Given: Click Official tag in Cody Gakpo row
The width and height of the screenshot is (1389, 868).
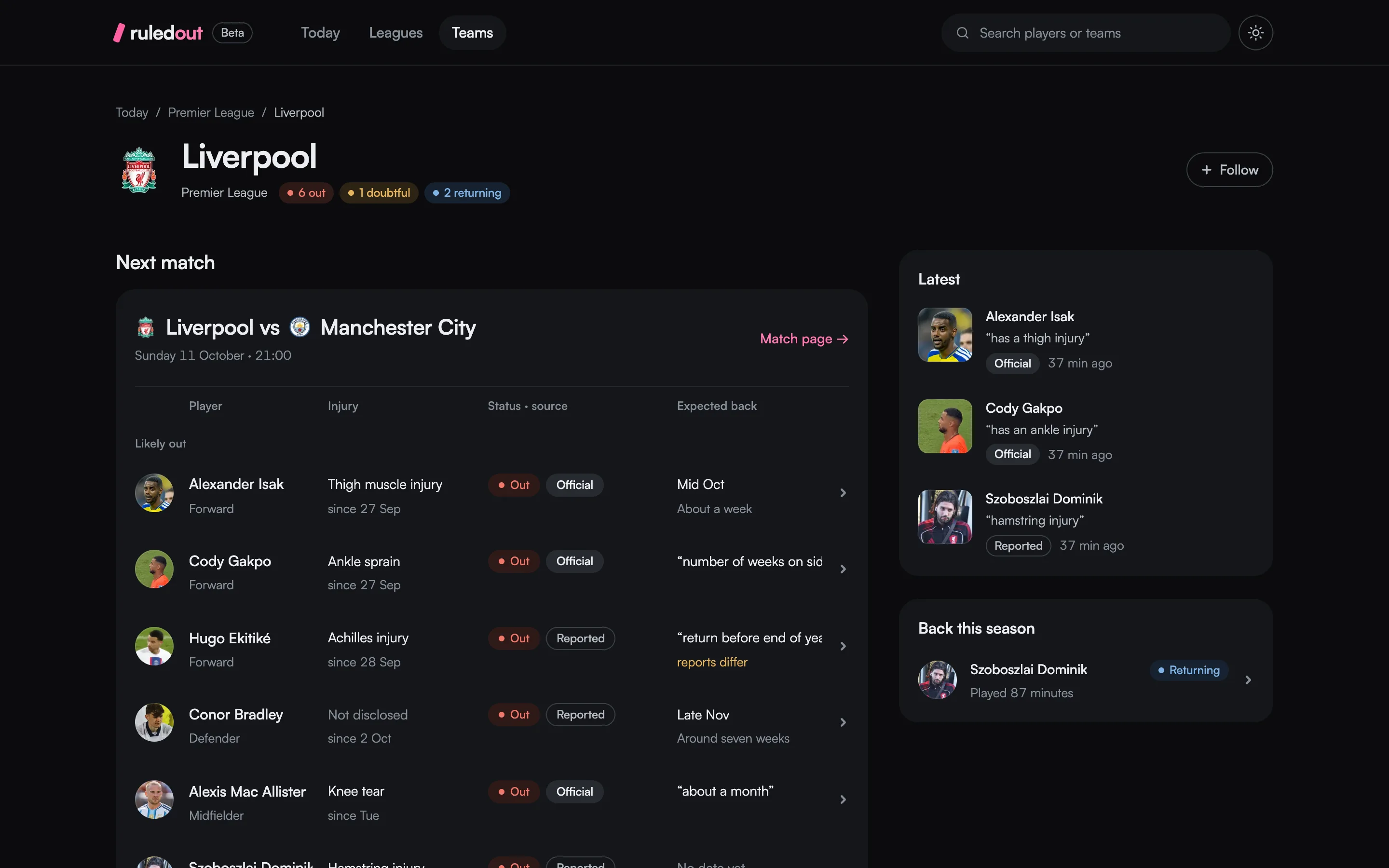Looking at the screenshot, I should 574,561.
